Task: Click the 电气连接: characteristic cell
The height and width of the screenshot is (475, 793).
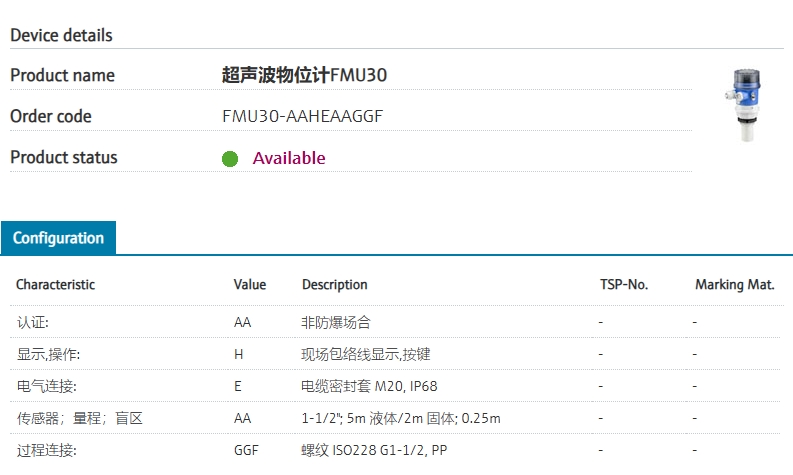Action: point(46,386)
